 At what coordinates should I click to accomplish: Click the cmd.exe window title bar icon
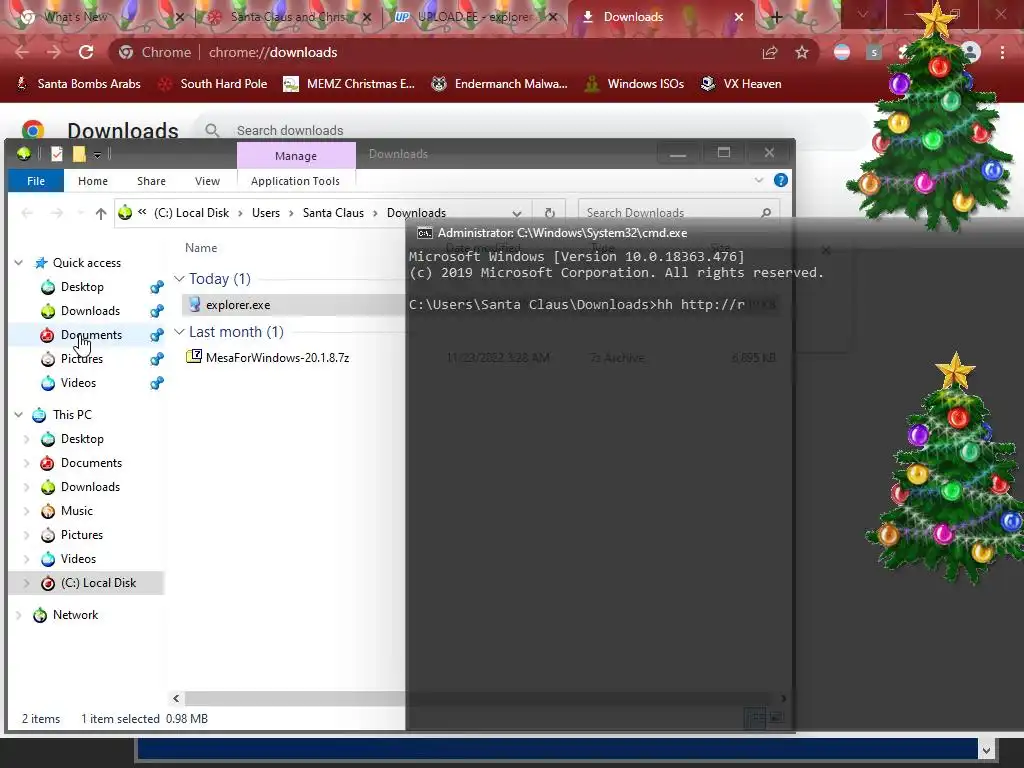coord(424,233)
